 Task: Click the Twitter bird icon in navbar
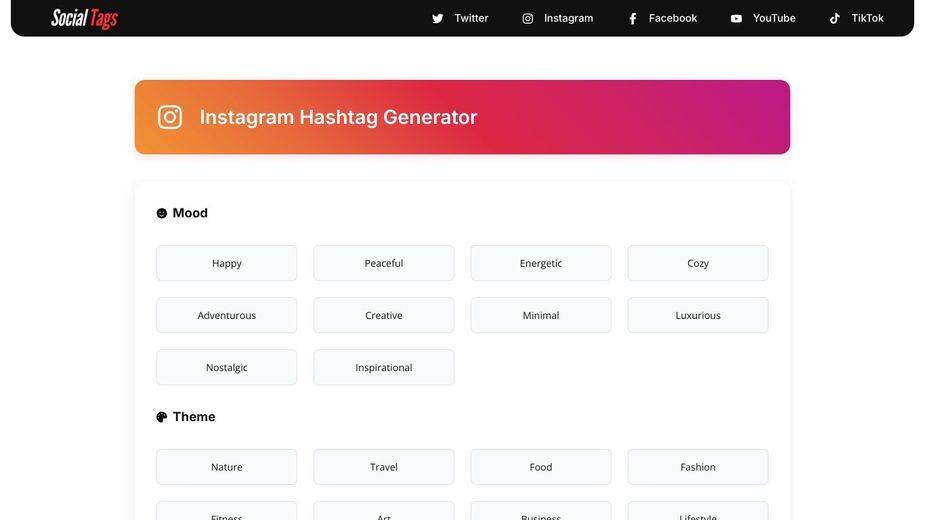(x=437, y=18)
